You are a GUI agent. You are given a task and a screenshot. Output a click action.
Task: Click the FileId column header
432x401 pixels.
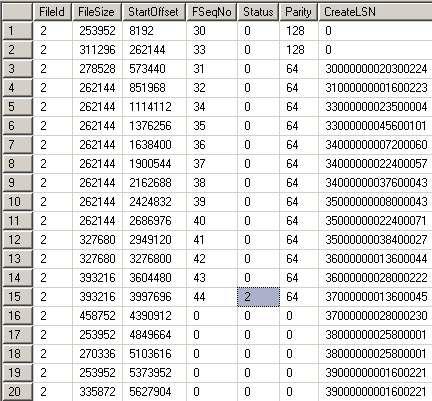click(52, 12)
